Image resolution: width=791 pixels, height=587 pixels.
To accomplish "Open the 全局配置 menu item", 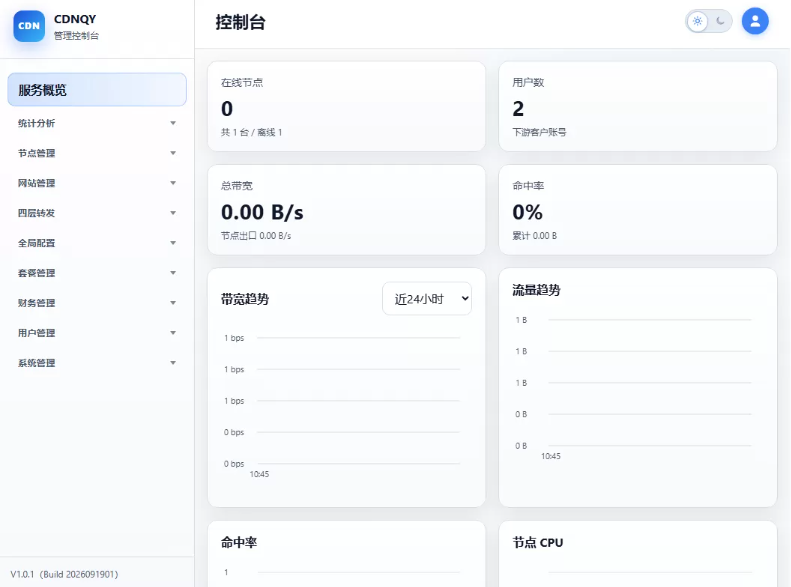I will click(x=97, y=243).
